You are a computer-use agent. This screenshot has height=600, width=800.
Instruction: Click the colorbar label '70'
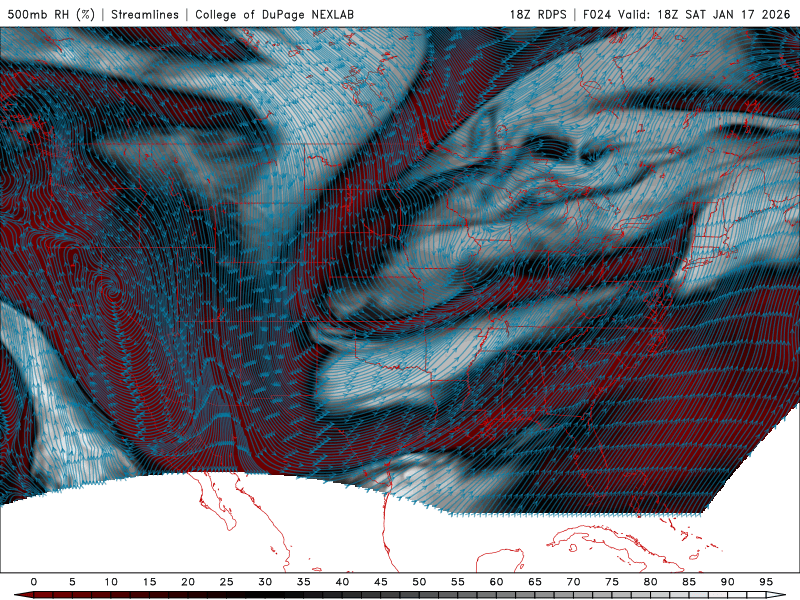(573, 582)
